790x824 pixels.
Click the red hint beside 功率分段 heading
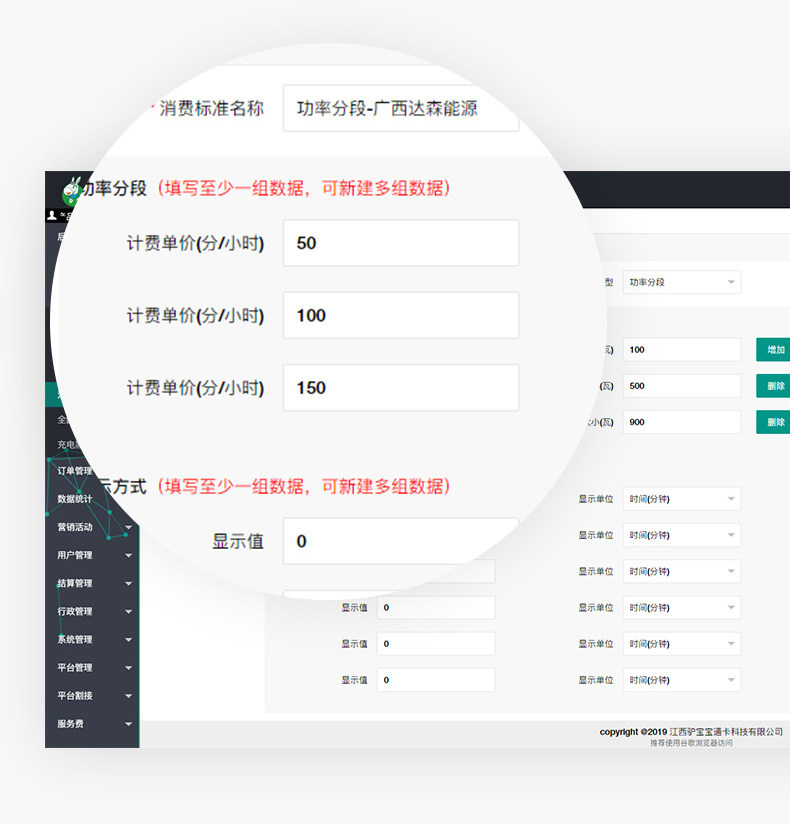[304, 188]
